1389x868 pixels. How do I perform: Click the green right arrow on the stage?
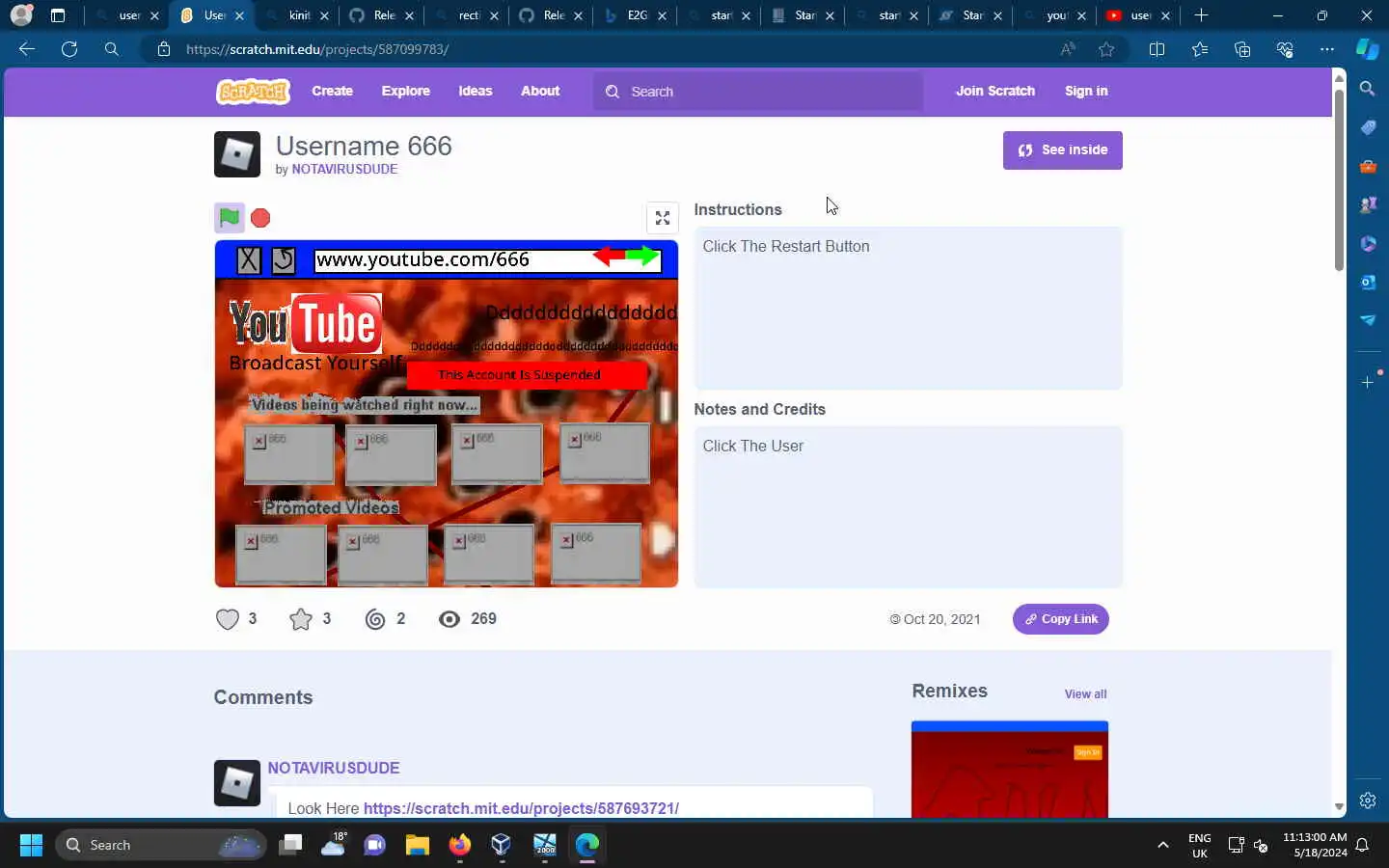643,257
